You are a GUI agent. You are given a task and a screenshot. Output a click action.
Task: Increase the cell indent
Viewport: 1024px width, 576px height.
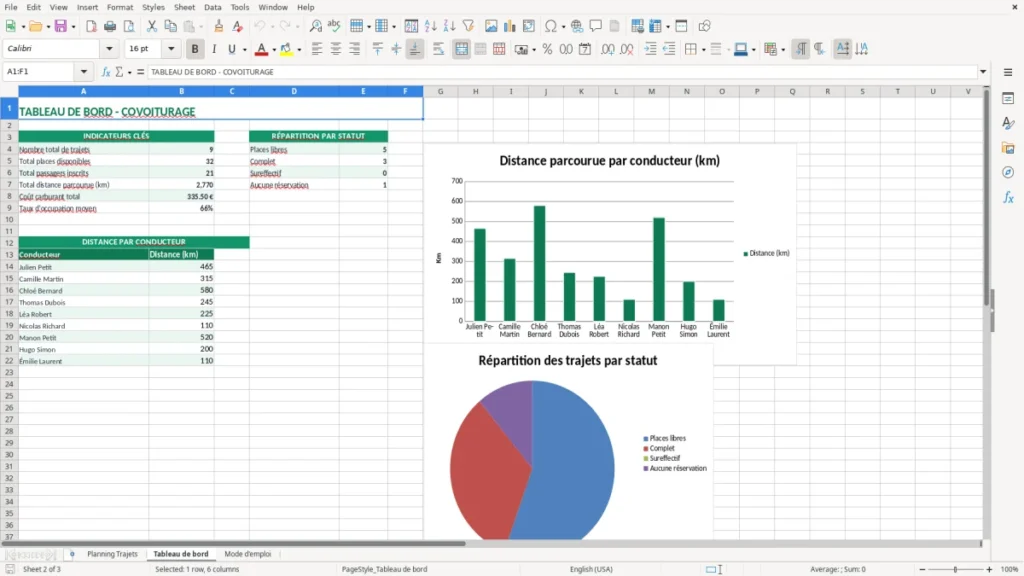[x=650, y=49]
